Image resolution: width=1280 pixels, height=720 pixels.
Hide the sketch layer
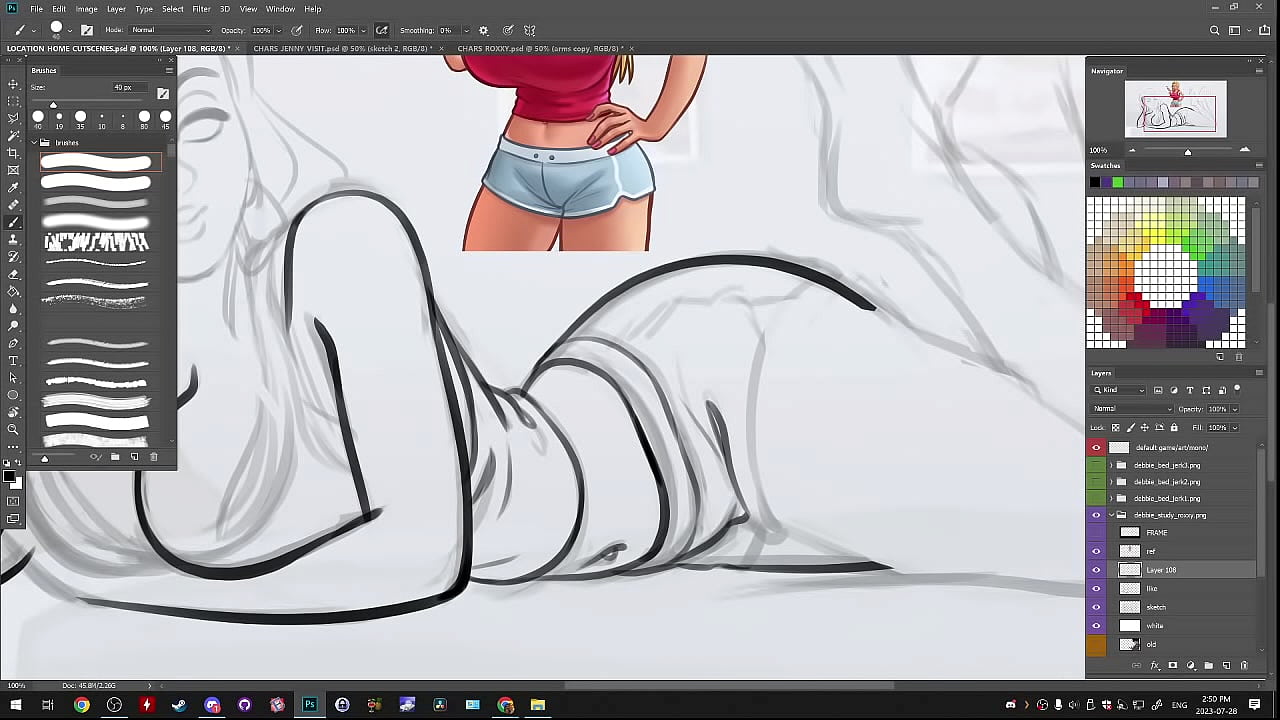click(1096, 607)
